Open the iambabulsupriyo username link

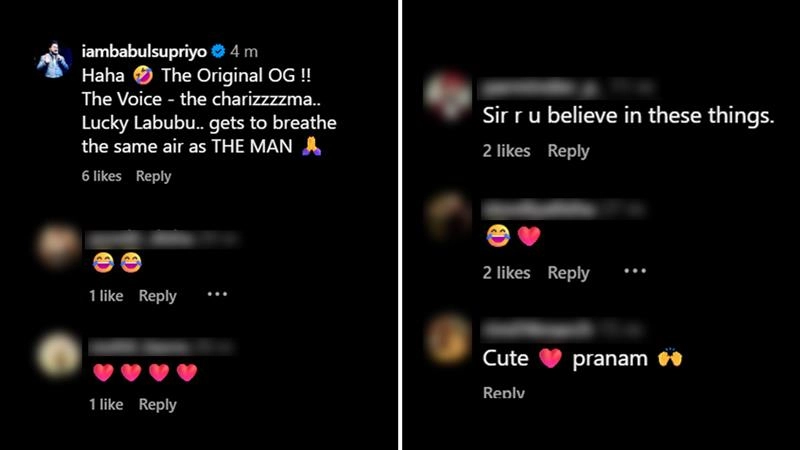coord(148,51)
